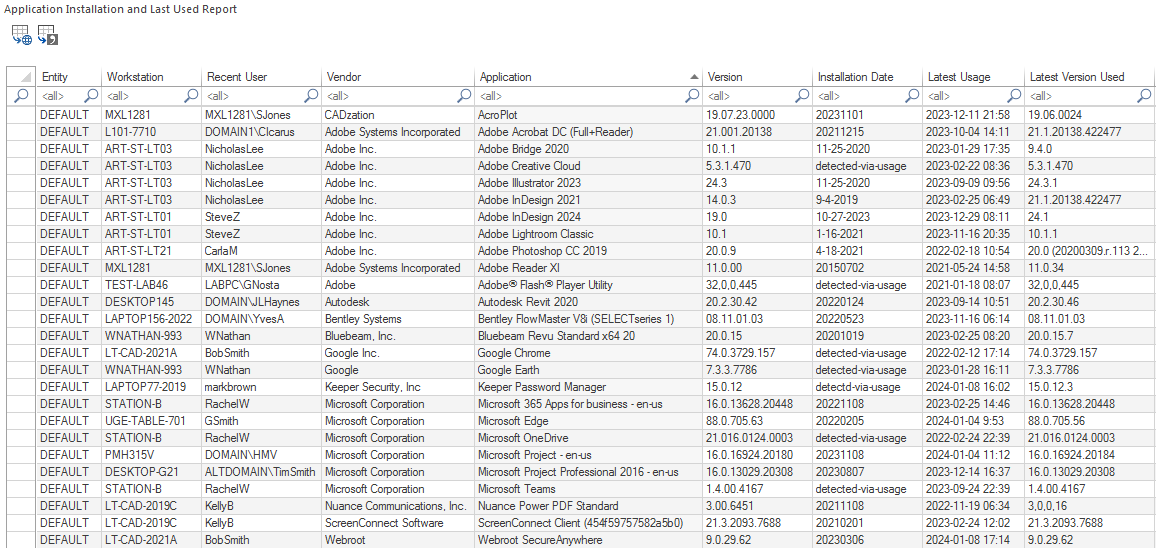The image size is (1156, 548).
Task: Click the second table export toolbar icon
Action: [x=47, y=35]
